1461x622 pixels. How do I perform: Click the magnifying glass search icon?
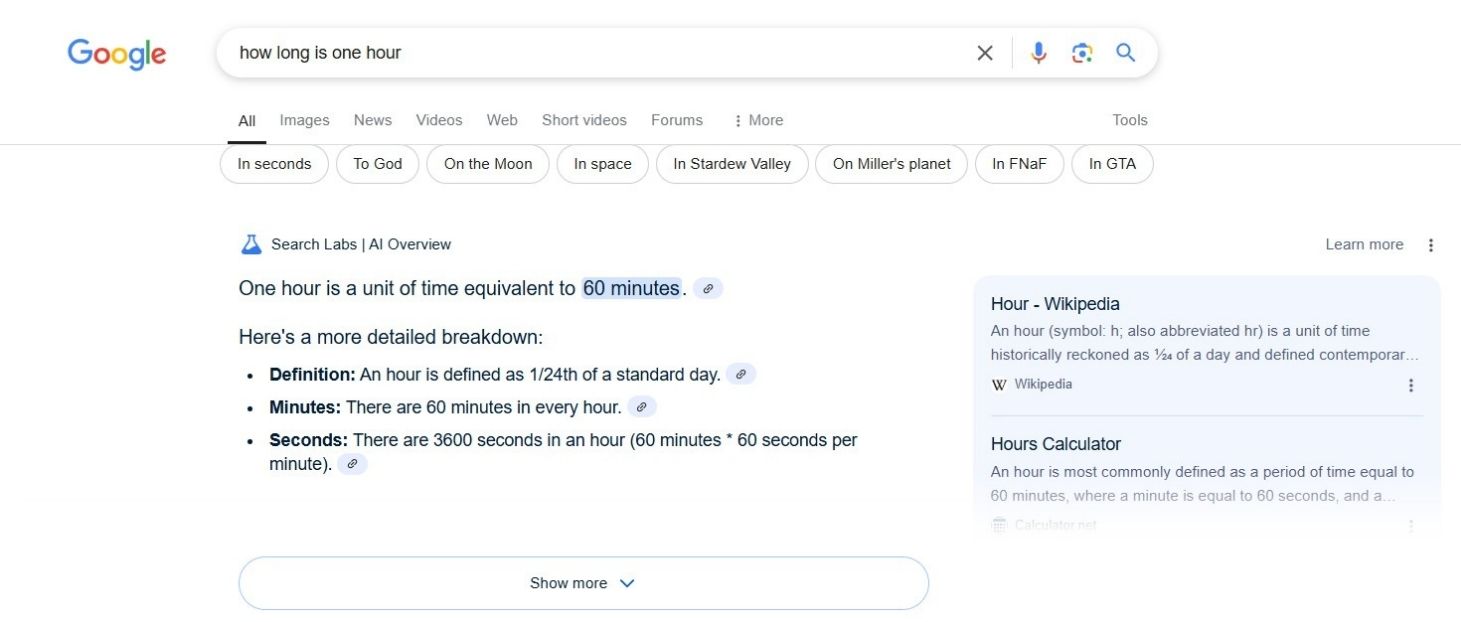[1126, 53]
